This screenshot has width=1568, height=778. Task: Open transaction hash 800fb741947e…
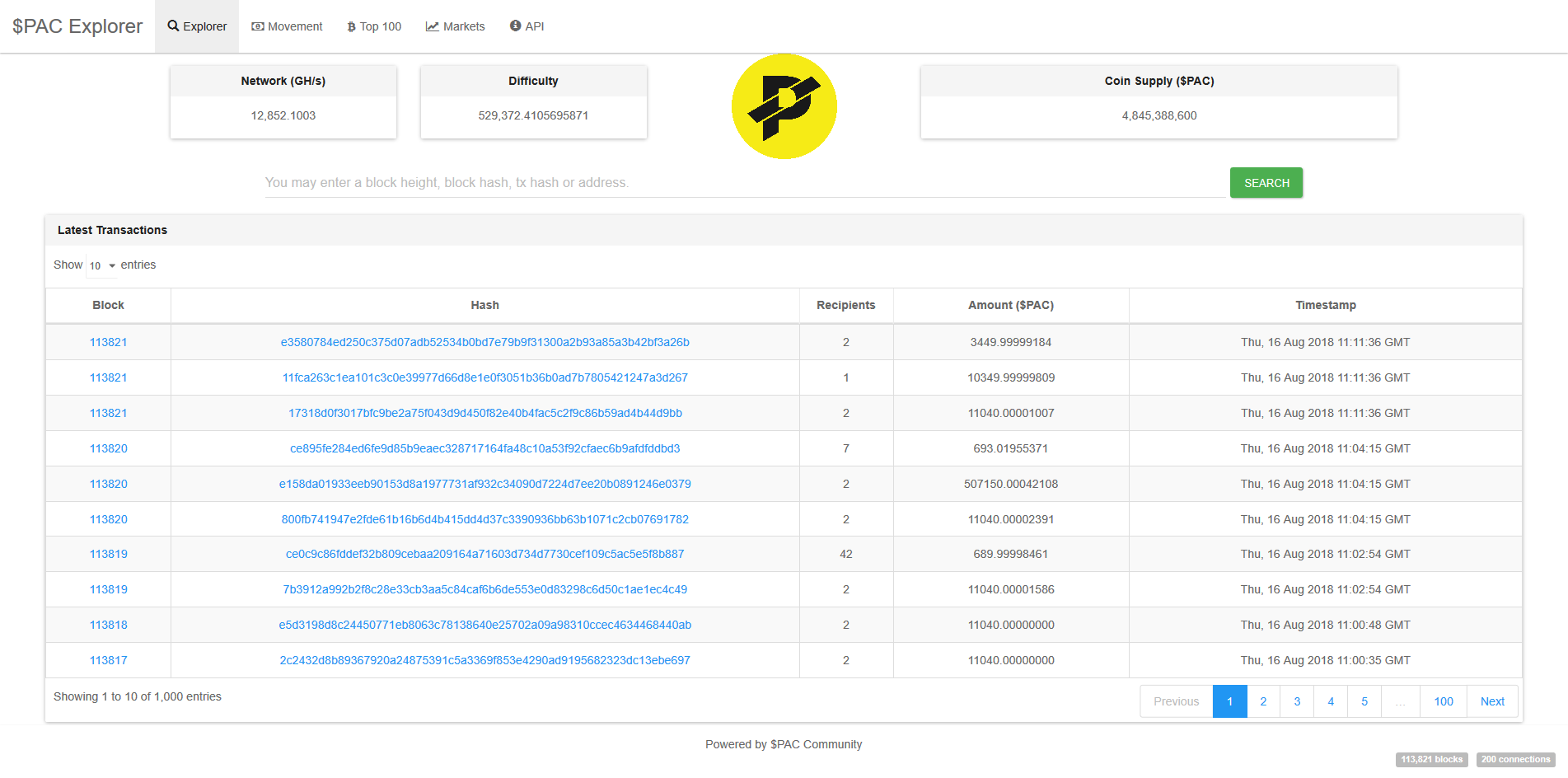(x=484, y=519)
